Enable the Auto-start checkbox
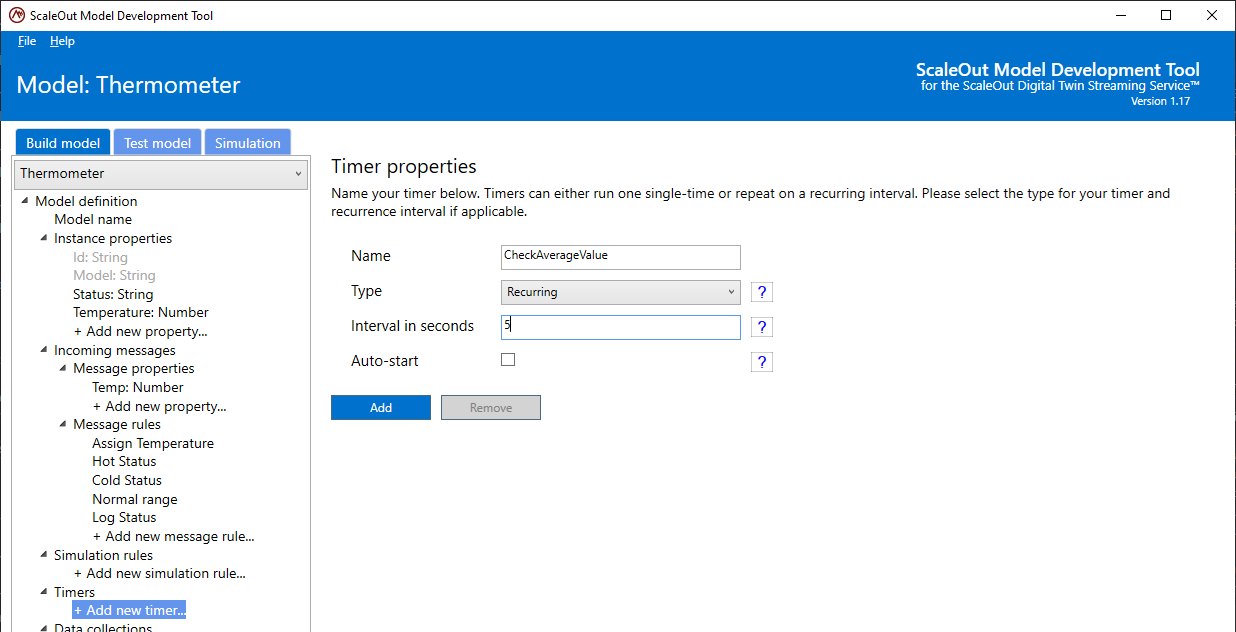 (x=508, y=359)
